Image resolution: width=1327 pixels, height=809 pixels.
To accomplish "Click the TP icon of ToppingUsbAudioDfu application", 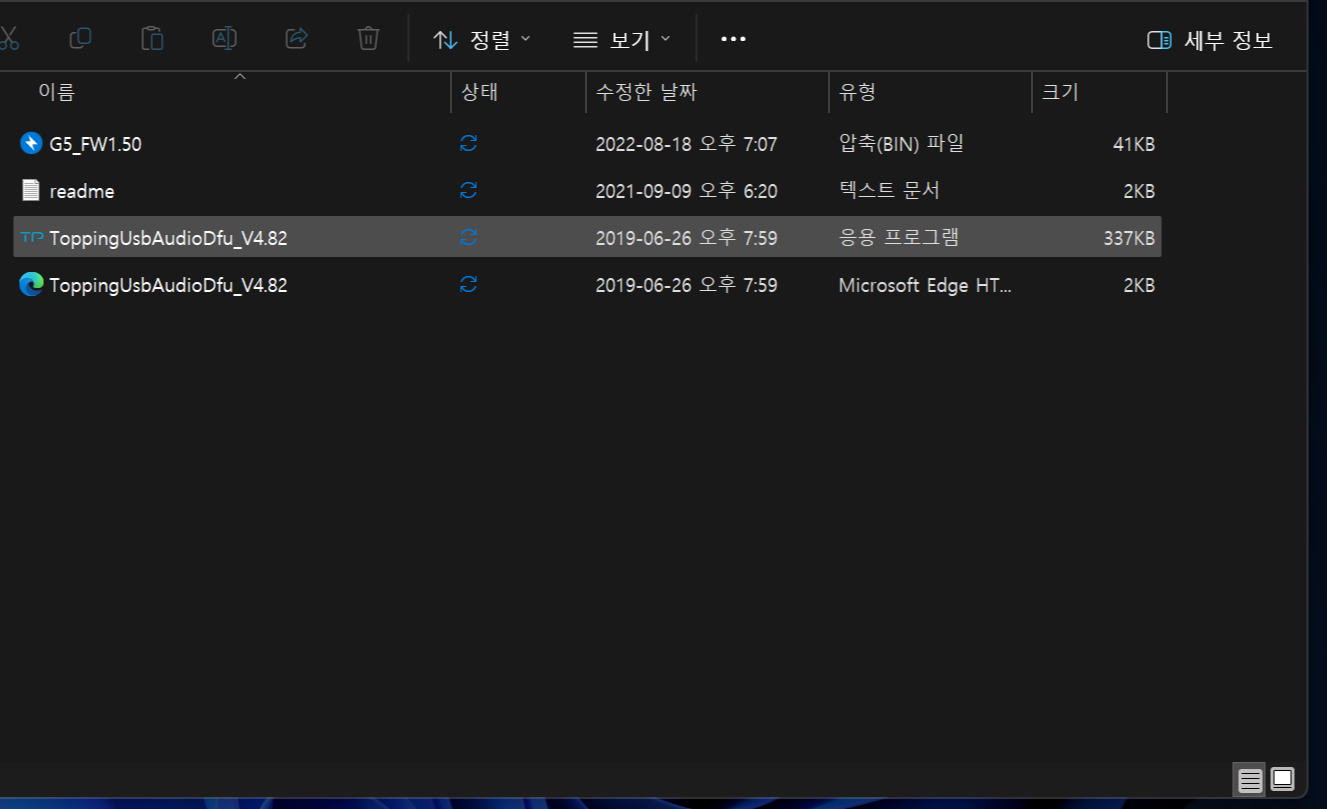I will (31, 237).
